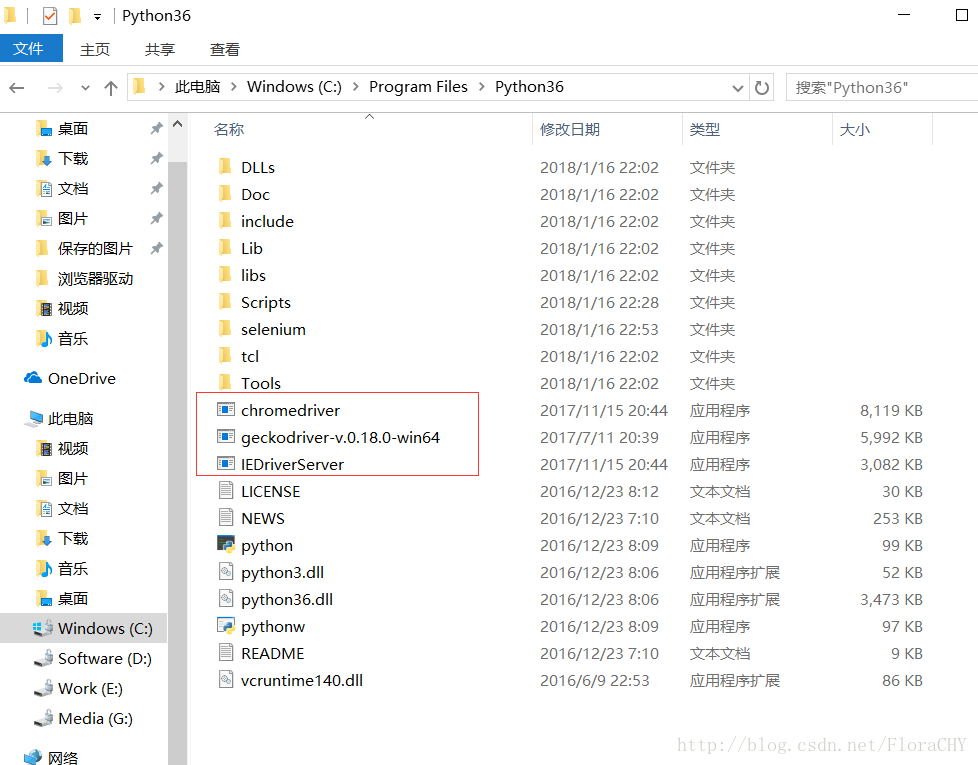
Task: Click the LICENSE text file icon
Action: 226,491
